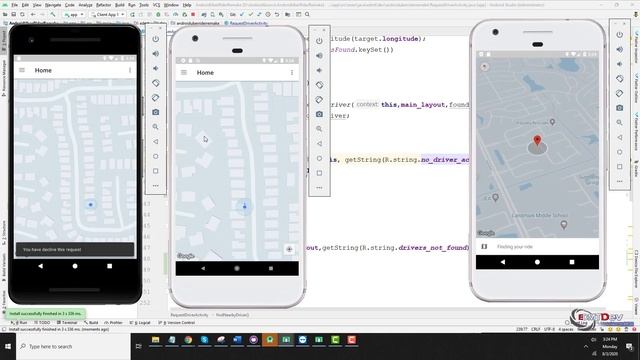Tap the Android recents button on the right phone

point(572,262)
